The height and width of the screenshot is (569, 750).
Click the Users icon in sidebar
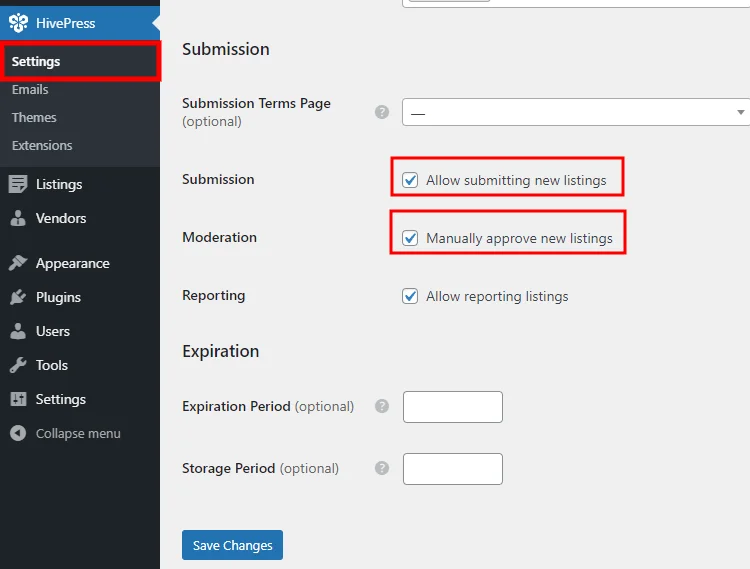[x=18, y=331]
